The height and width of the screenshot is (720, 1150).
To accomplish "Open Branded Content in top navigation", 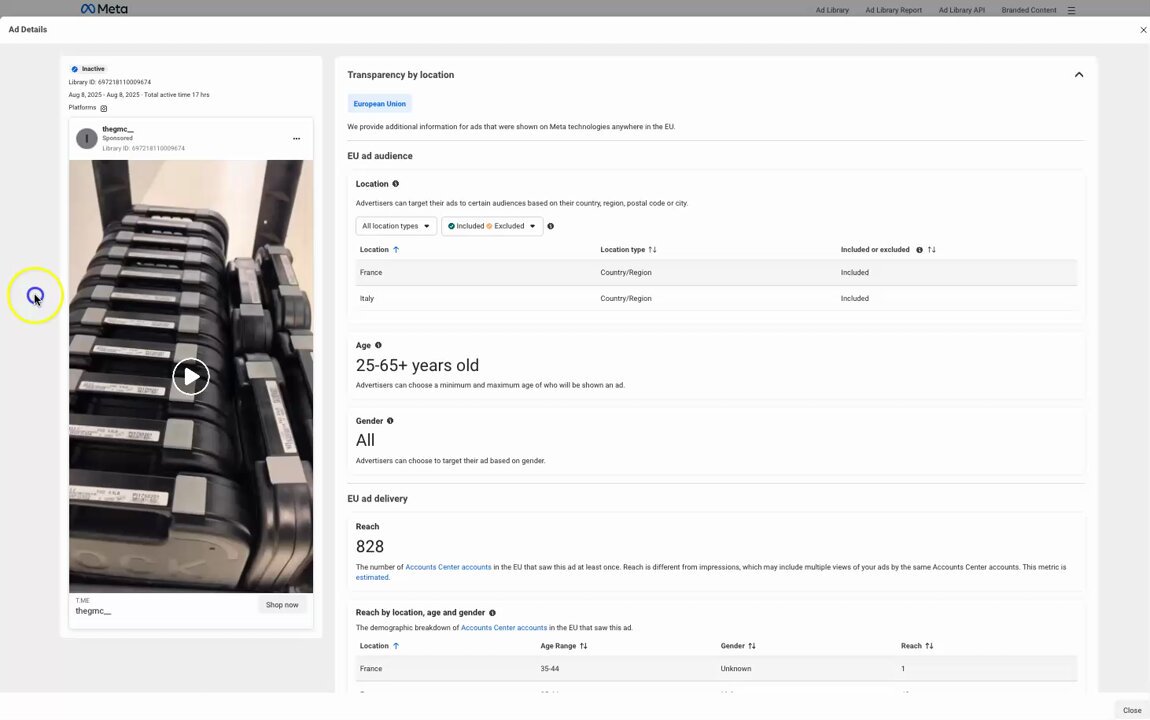I will [x=1029, y=10].
